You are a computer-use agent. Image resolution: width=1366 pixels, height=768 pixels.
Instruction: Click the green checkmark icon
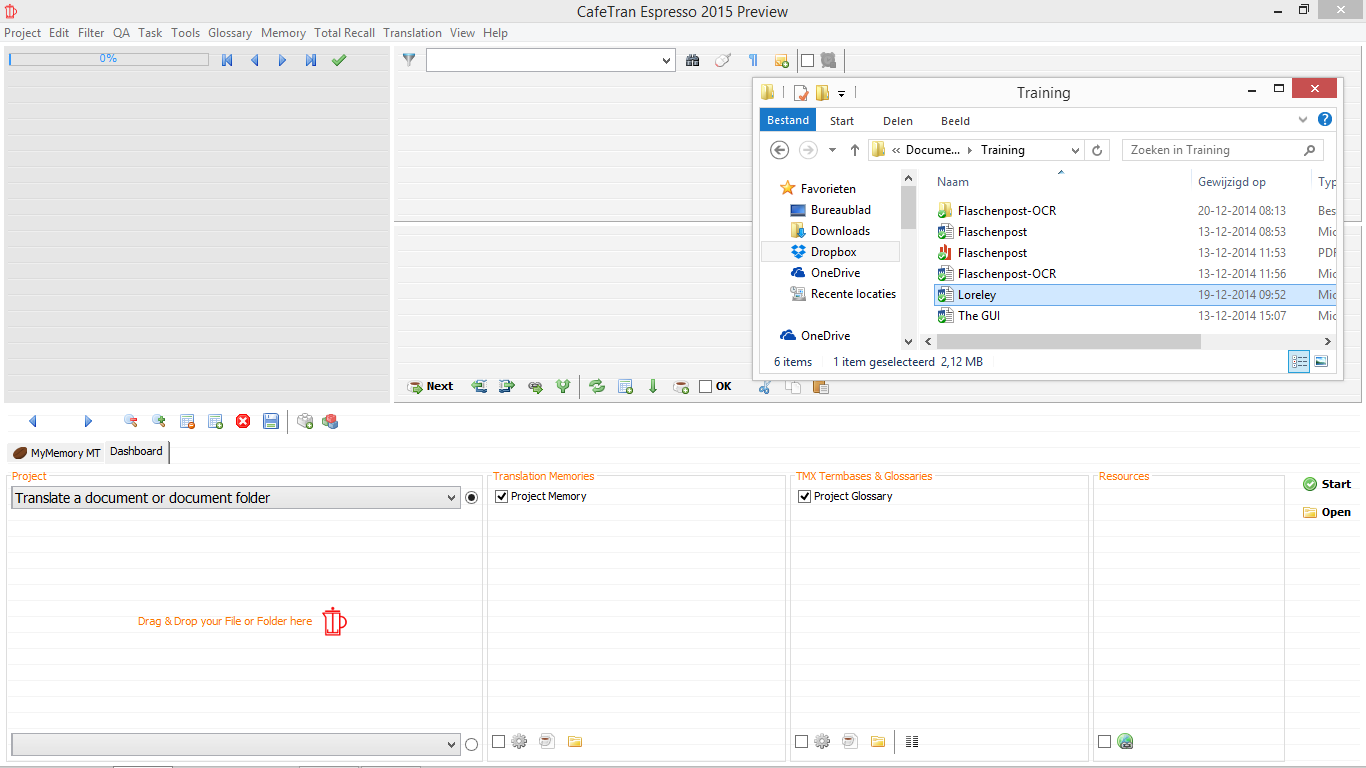click(339, 61)
